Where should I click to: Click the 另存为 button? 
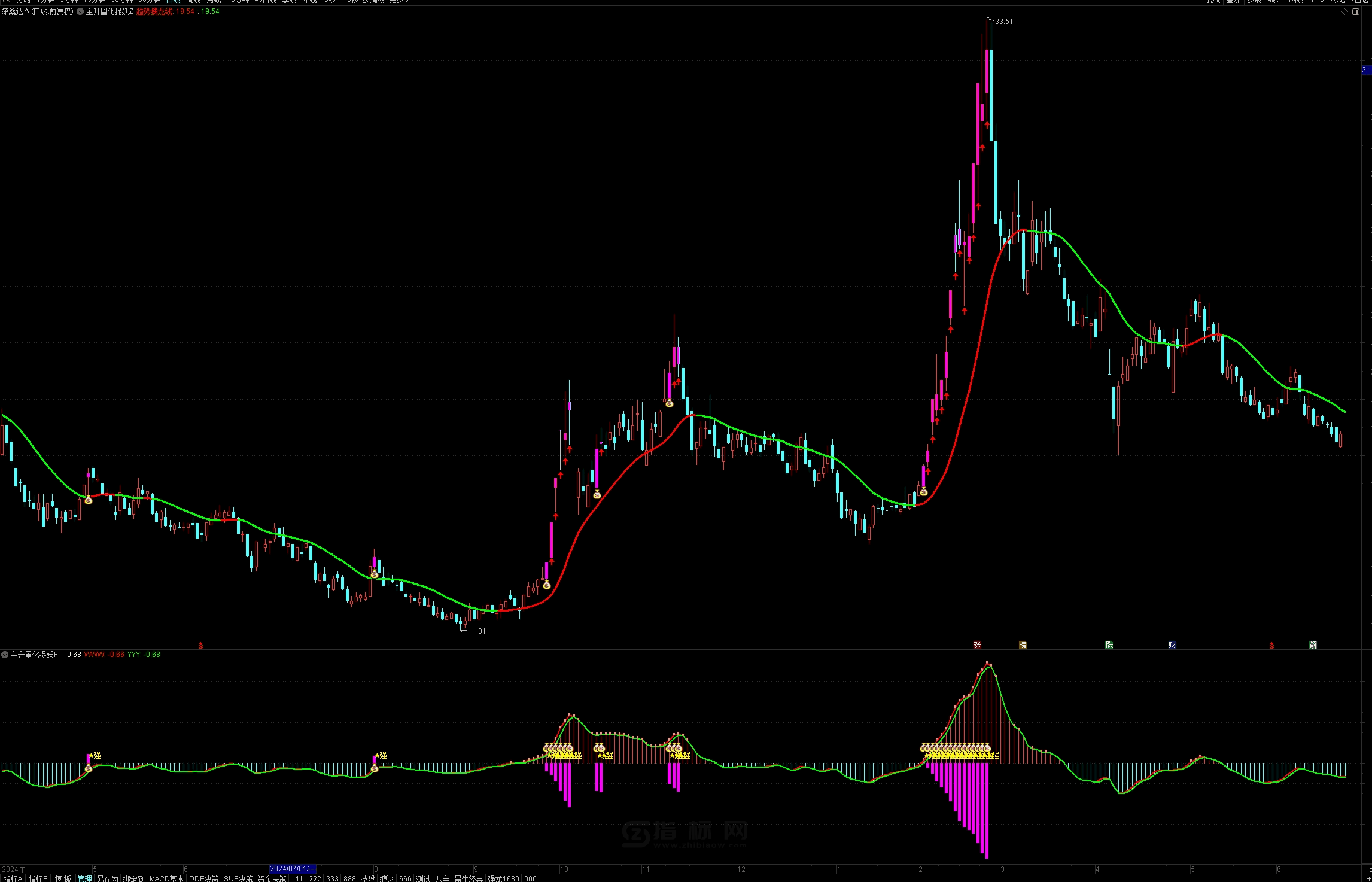(x=108, y=878)
